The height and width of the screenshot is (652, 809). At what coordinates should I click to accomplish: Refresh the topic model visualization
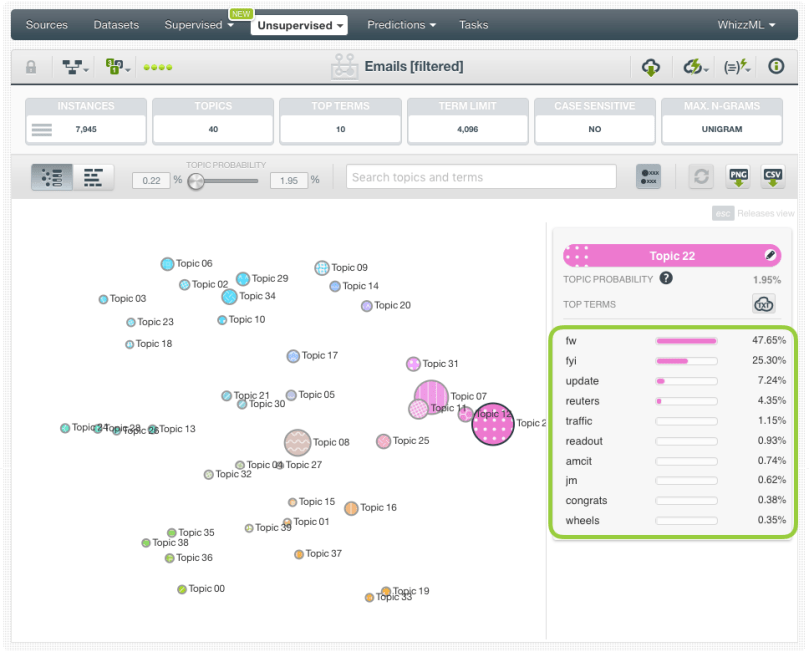(x=702, y=177)
